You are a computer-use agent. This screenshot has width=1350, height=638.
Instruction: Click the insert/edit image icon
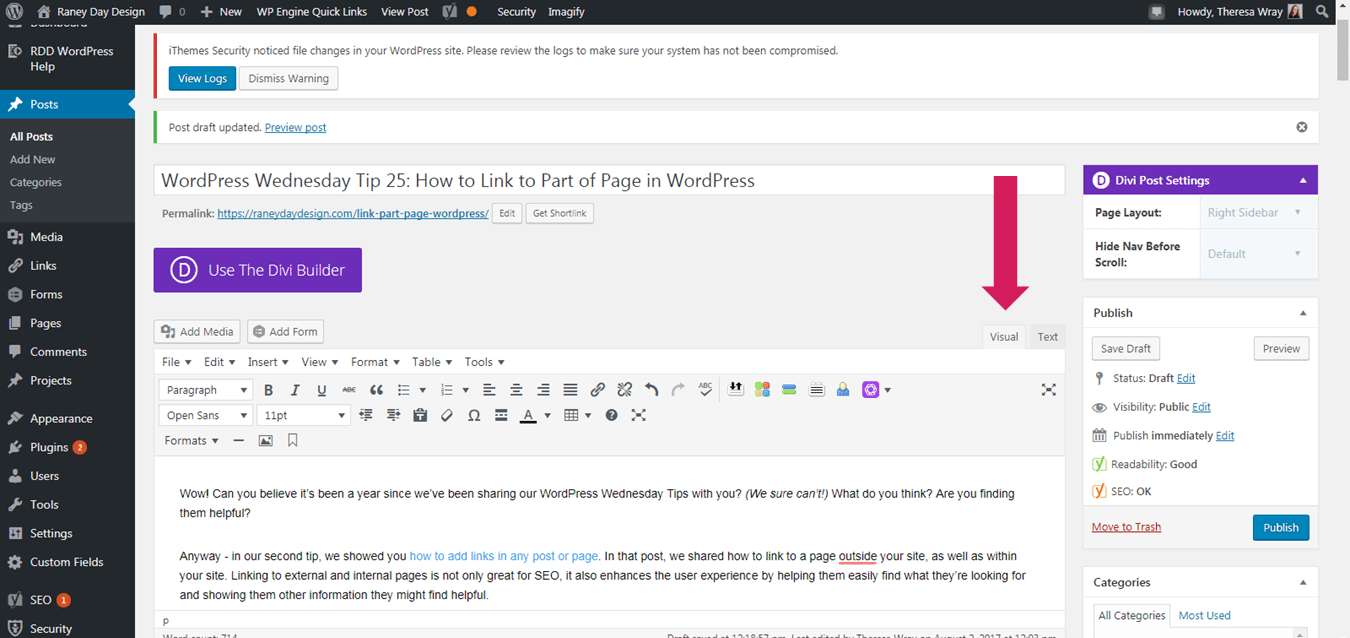(x=266, y=440)
